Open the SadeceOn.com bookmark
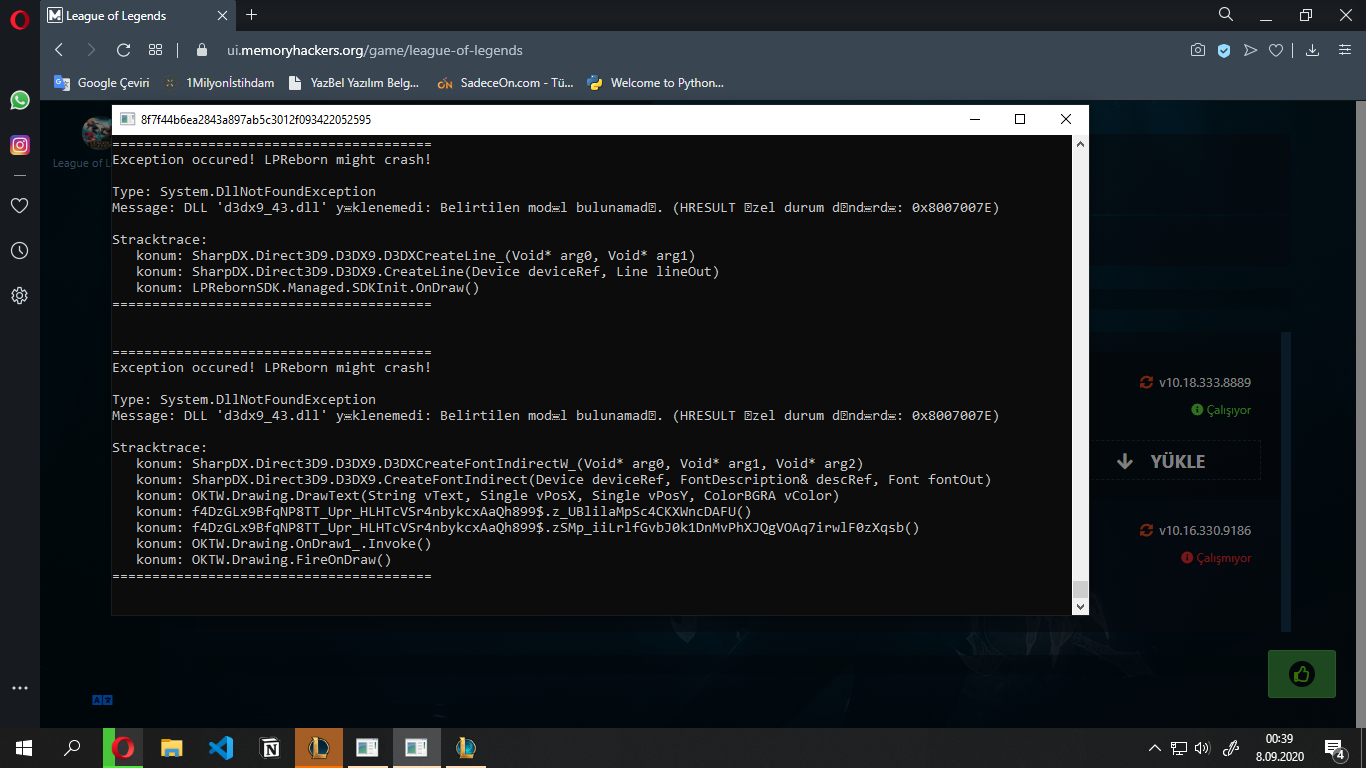This screenshot has height=768, width=1366. 505,83
